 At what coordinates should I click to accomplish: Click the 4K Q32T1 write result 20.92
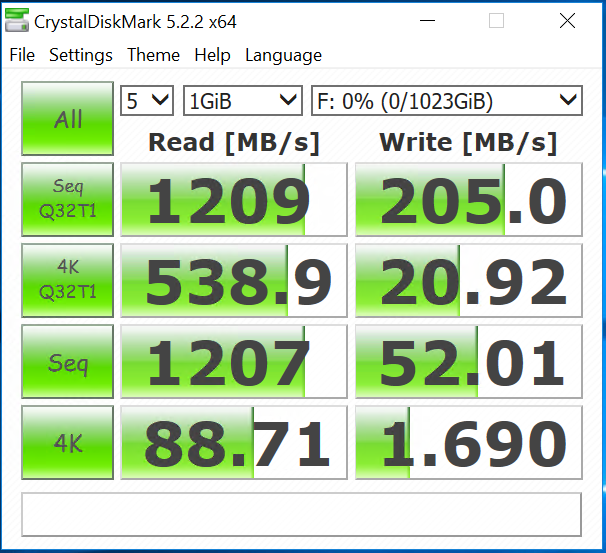coord(469,280)
